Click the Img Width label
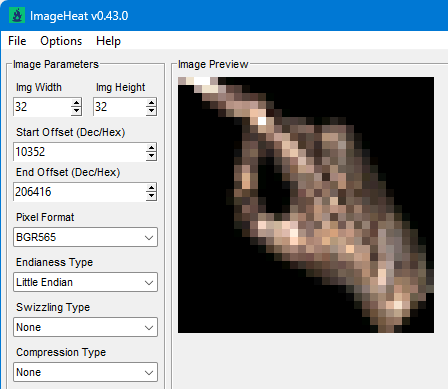Image resolution: width=448 pixels, height=389 pixels. (x=39, y=87)
